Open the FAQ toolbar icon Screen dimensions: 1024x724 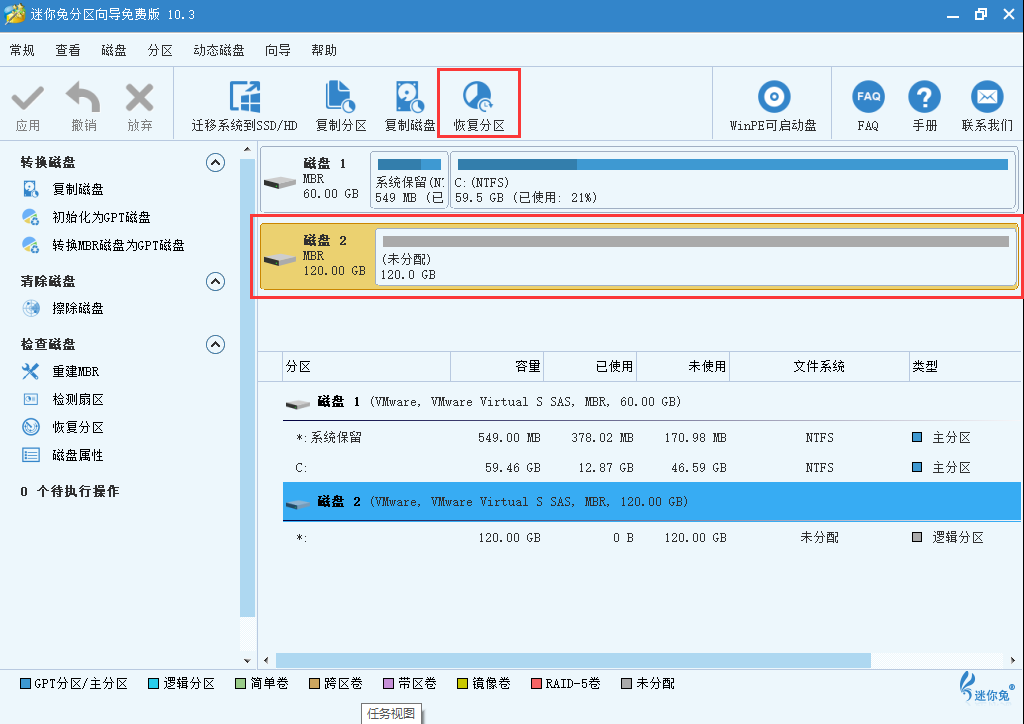coord(868,97)
